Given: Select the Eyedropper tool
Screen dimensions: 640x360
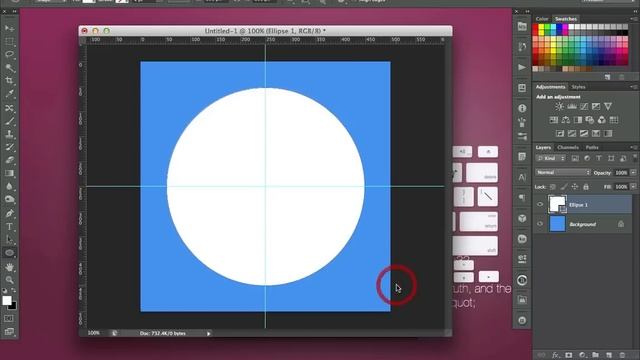Looking at the screenshot, I should pos(9,94).
